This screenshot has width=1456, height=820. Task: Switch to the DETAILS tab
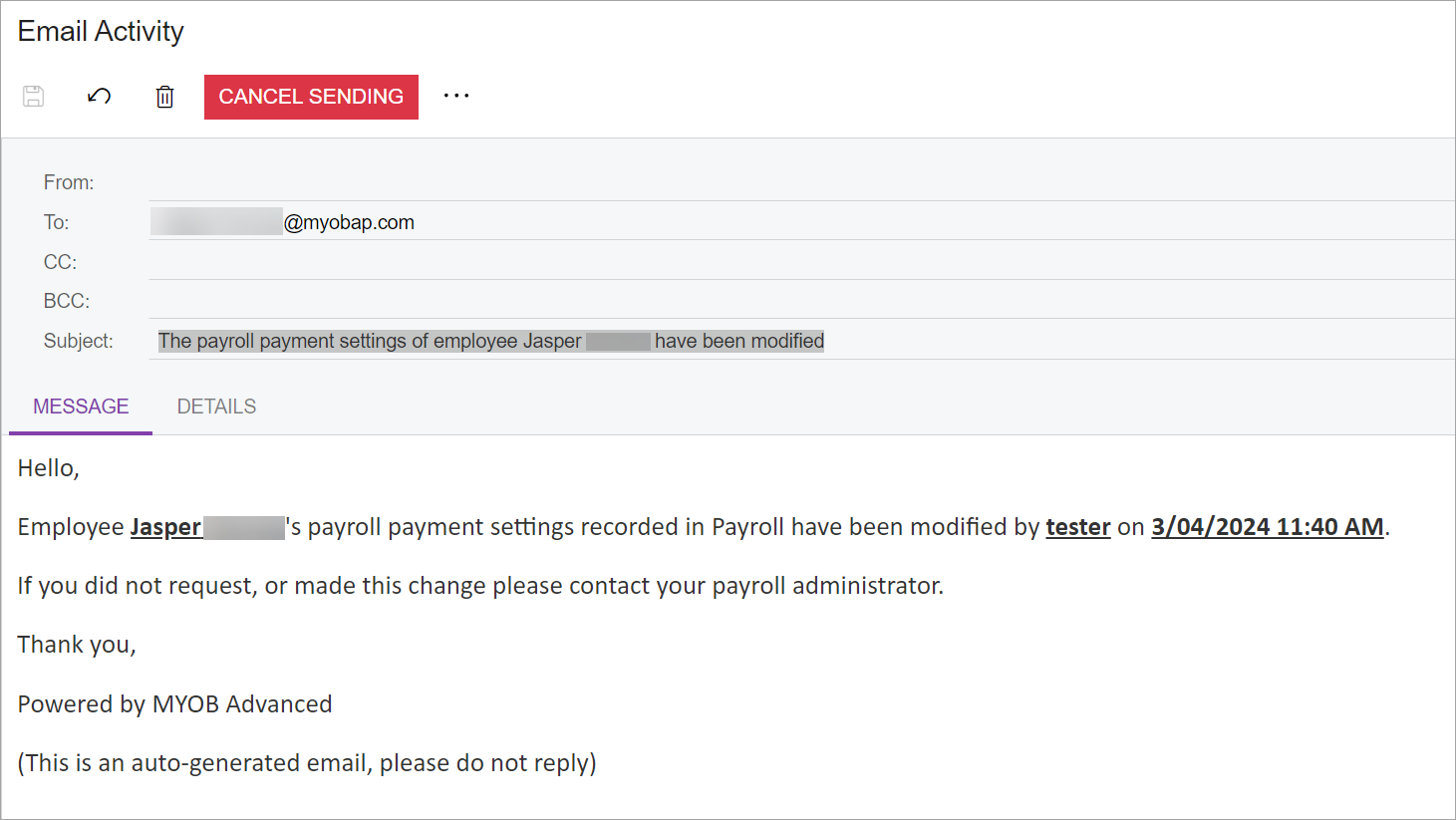216,406
